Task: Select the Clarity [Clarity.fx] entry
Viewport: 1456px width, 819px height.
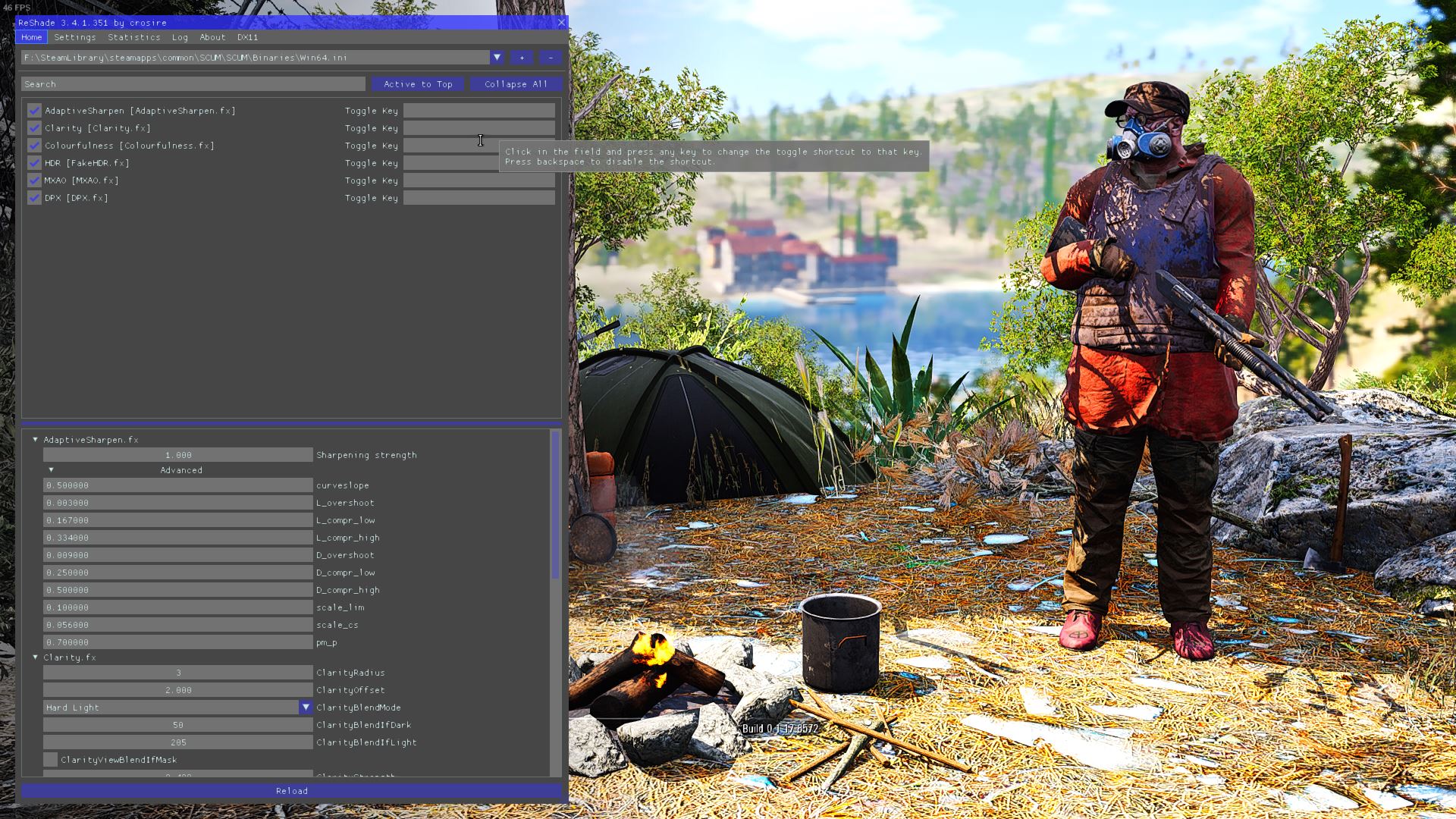Action: point(97,128)
